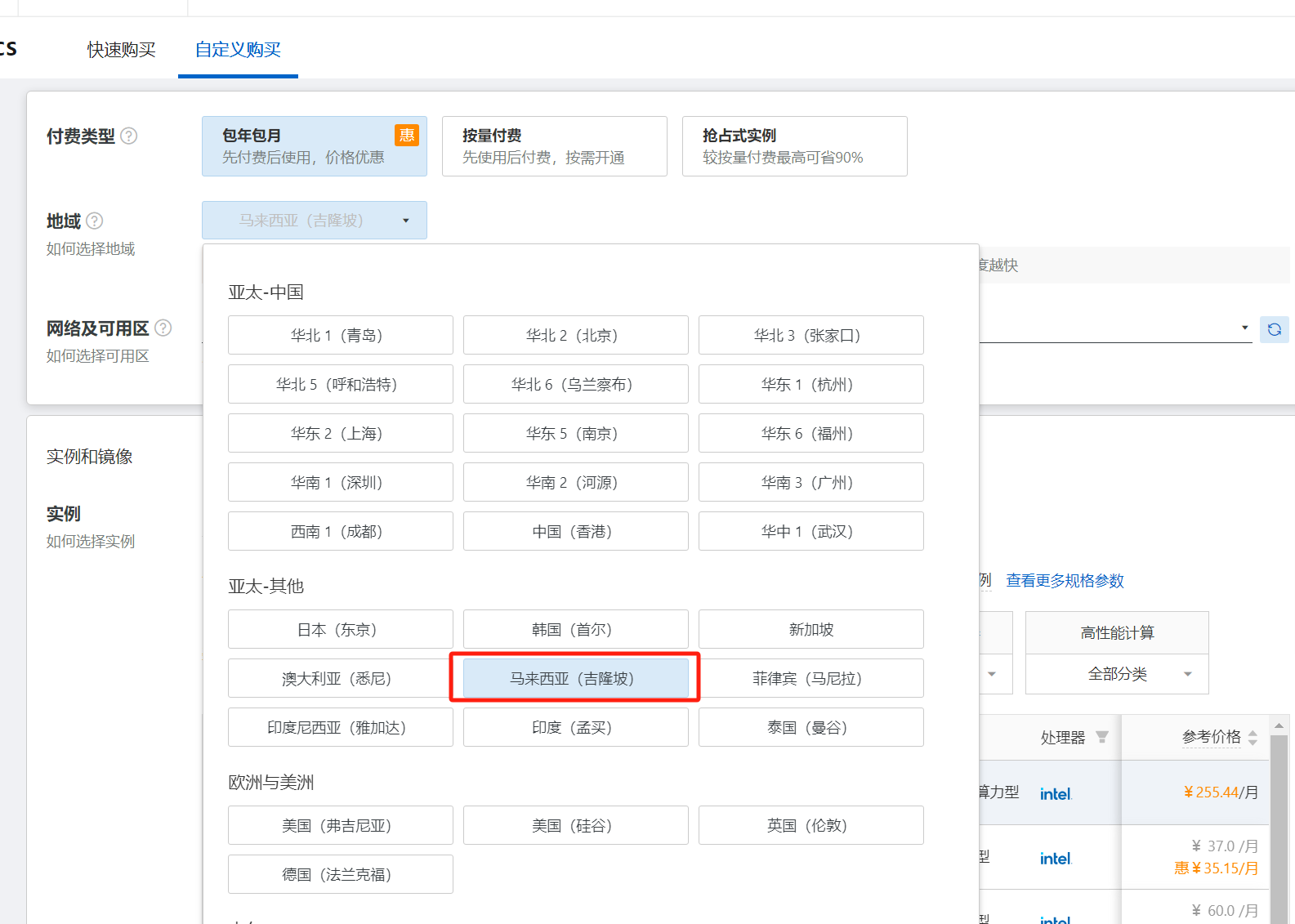Viewport: 1295px width, 924px height.
Task: Choose region 华中 1（武汉）
Action: click(811, 531)
